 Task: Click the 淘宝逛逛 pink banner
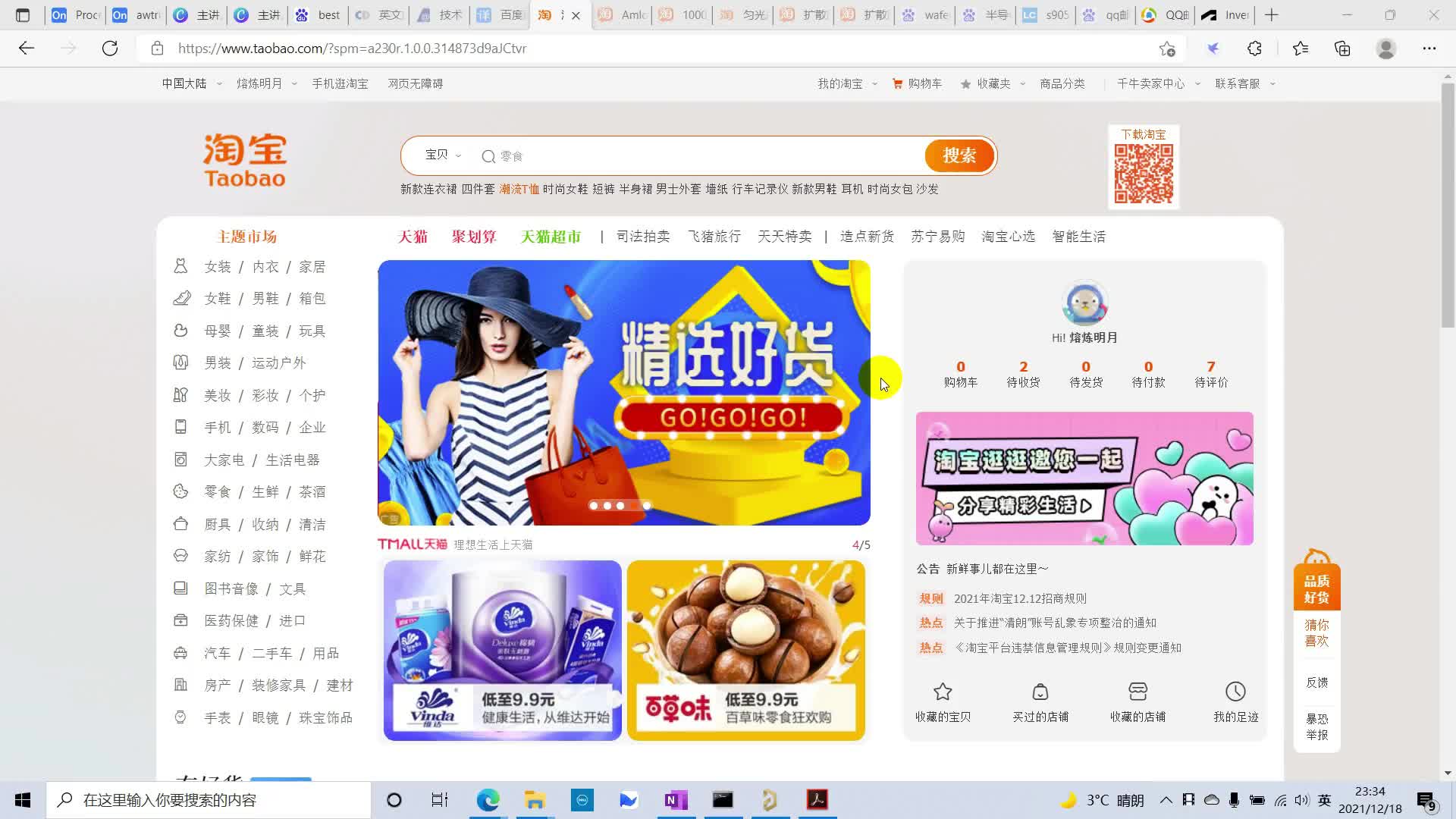point(1084,479)
